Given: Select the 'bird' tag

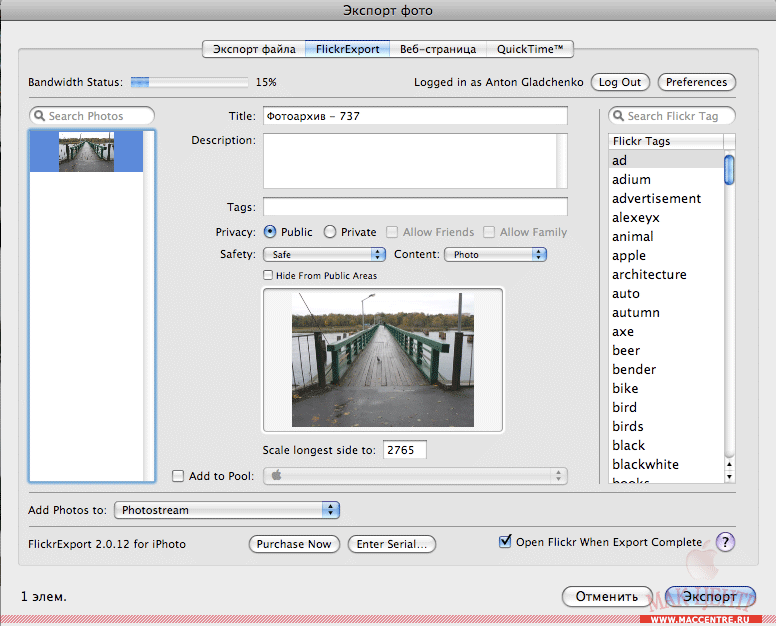Looking at the screenshot, I should (666, 407).
